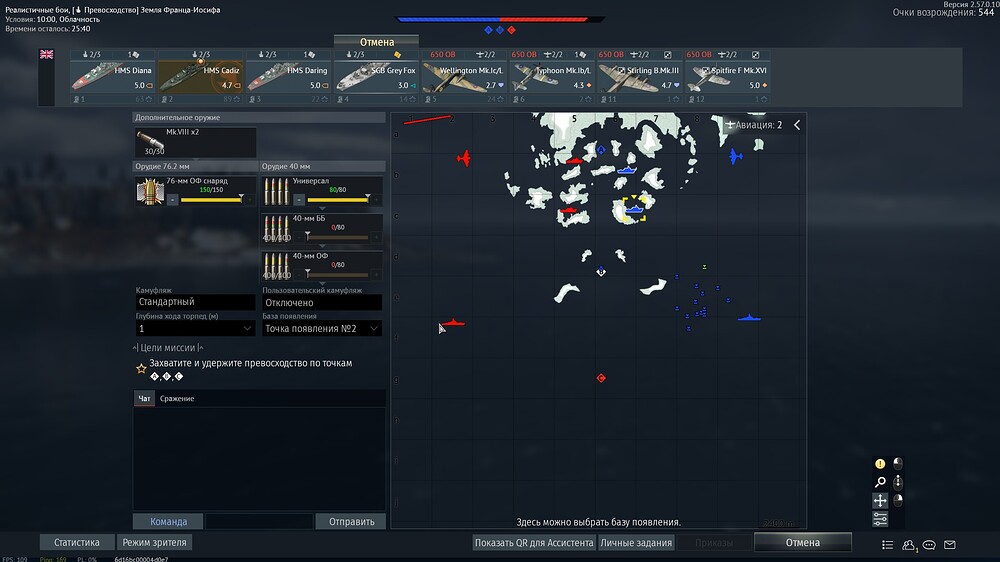Select the HMS Daring ship card

click(288, 77)
